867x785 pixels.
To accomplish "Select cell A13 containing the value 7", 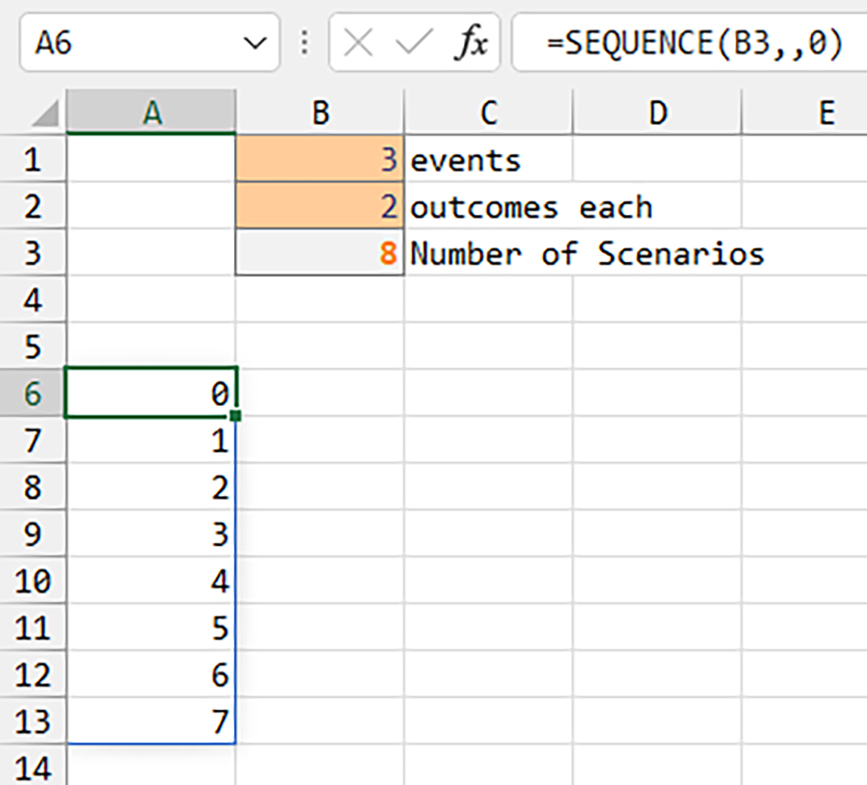I will (150, 721).
